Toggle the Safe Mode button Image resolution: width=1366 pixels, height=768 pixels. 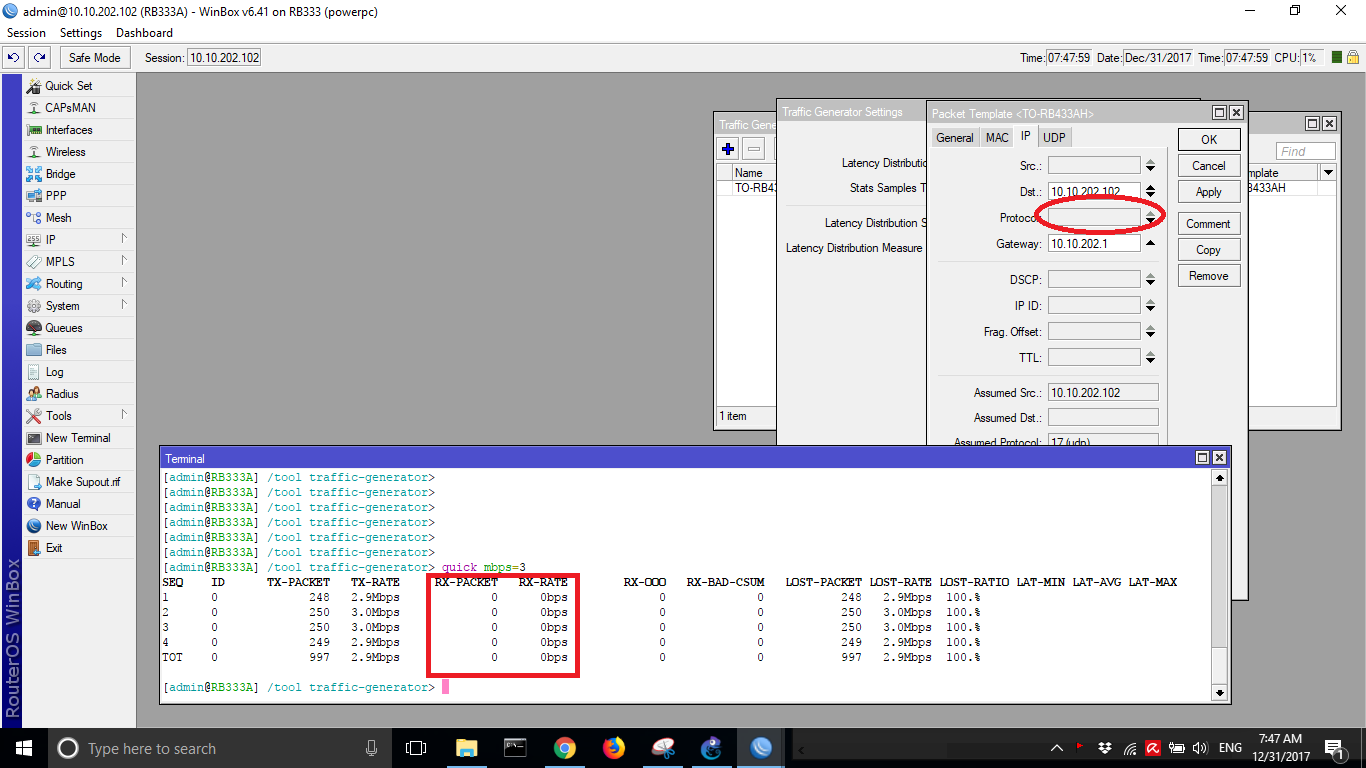(95, 58)
